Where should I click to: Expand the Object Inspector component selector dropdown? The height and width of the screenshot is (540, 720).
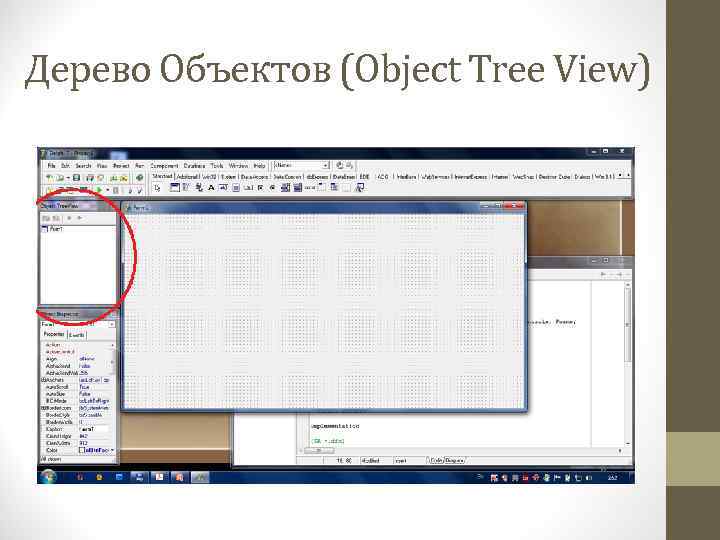pyautogui.click(x=112, y=325)
